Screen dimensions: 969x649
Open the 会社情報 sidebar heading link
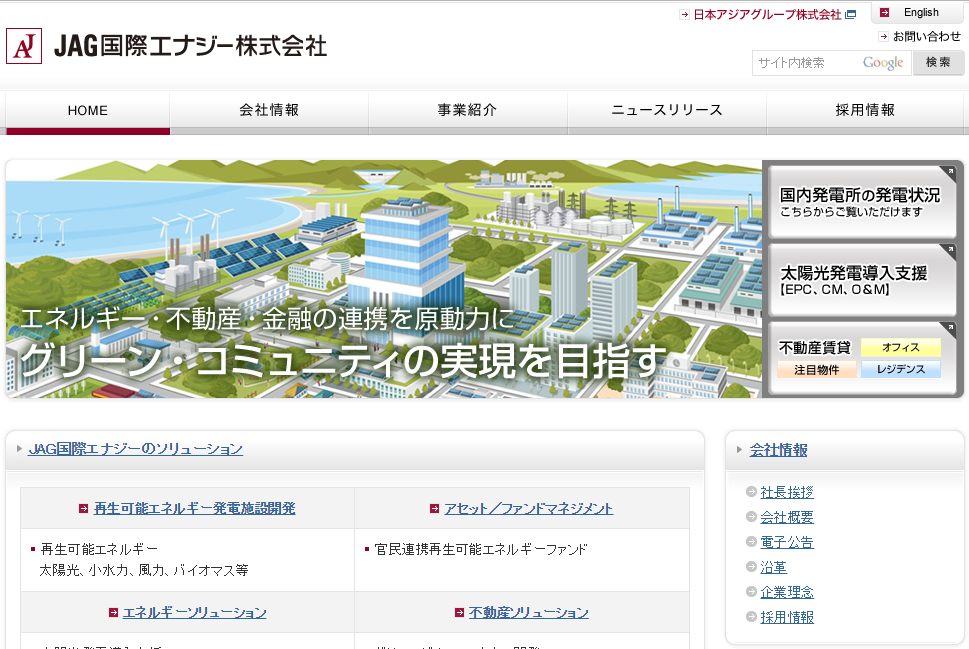point(778,450)
